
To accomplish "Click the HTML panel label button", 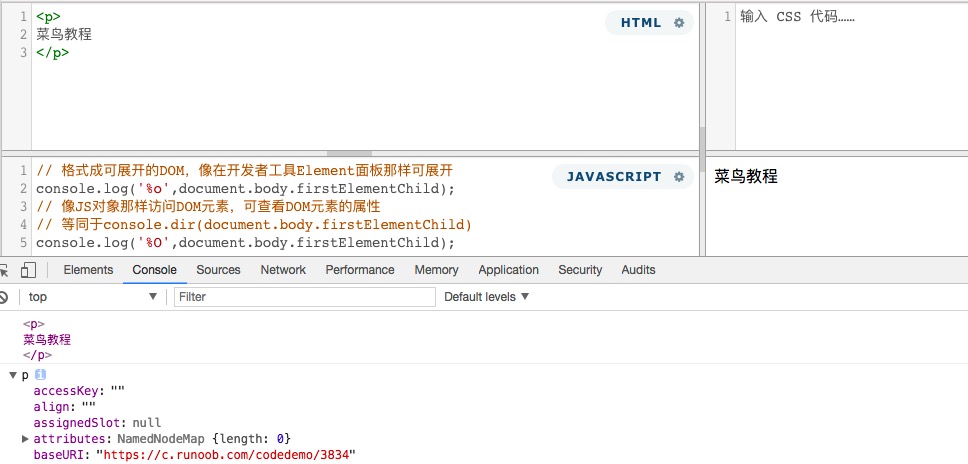I will point(640,23).
